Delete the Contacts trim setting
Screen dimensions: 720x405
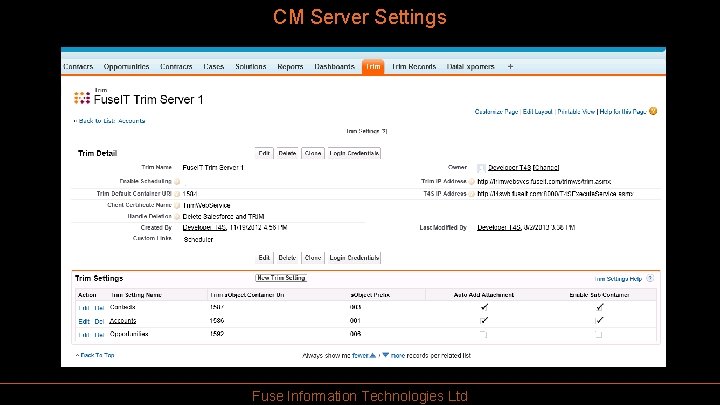tap(99, 308)
